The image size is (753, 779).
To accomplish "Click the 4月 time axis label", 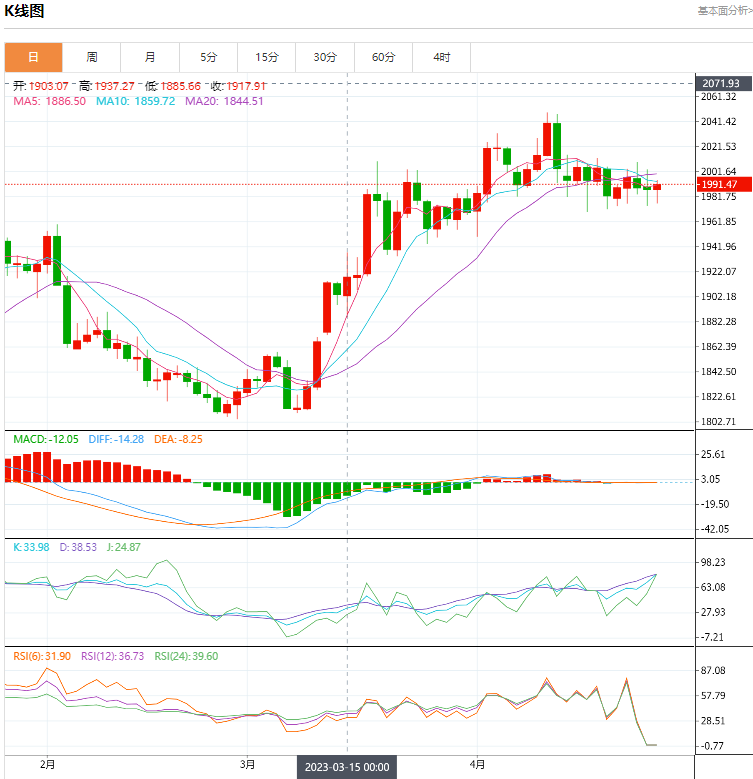I will tap(477, 764).
